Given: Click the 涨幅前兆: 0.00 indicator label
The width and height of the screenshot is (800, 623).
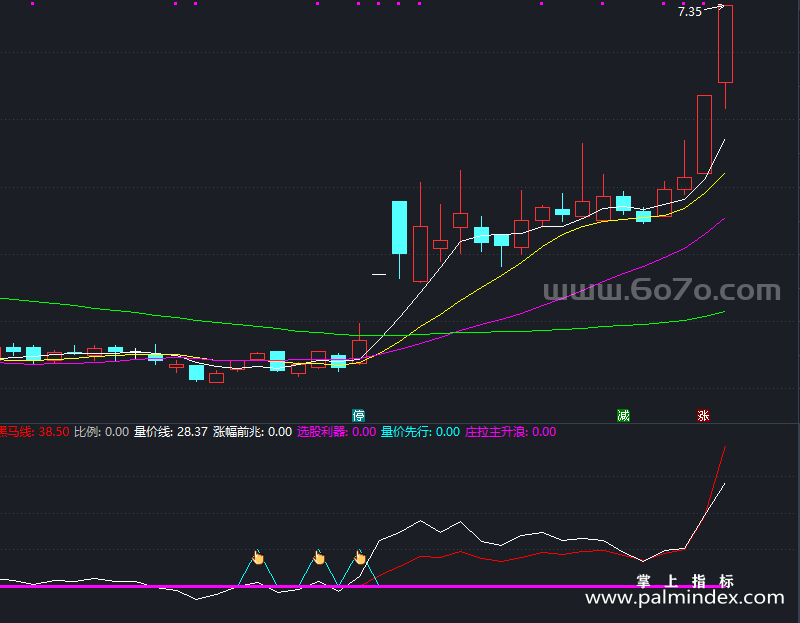Looking at the screenshot, I should 253,432.
